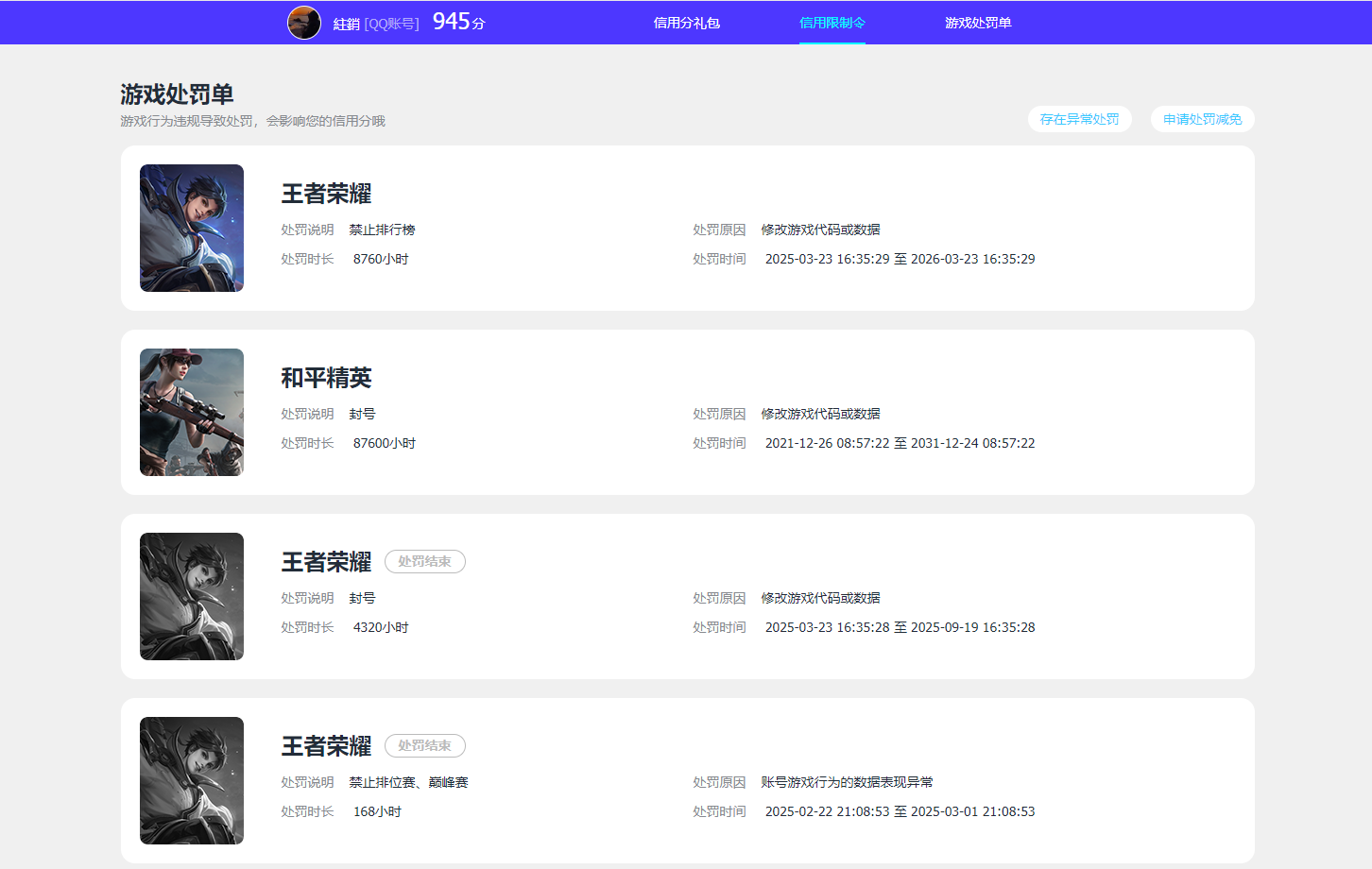Click the 存在异常处罚 button

click(1079, 119)
